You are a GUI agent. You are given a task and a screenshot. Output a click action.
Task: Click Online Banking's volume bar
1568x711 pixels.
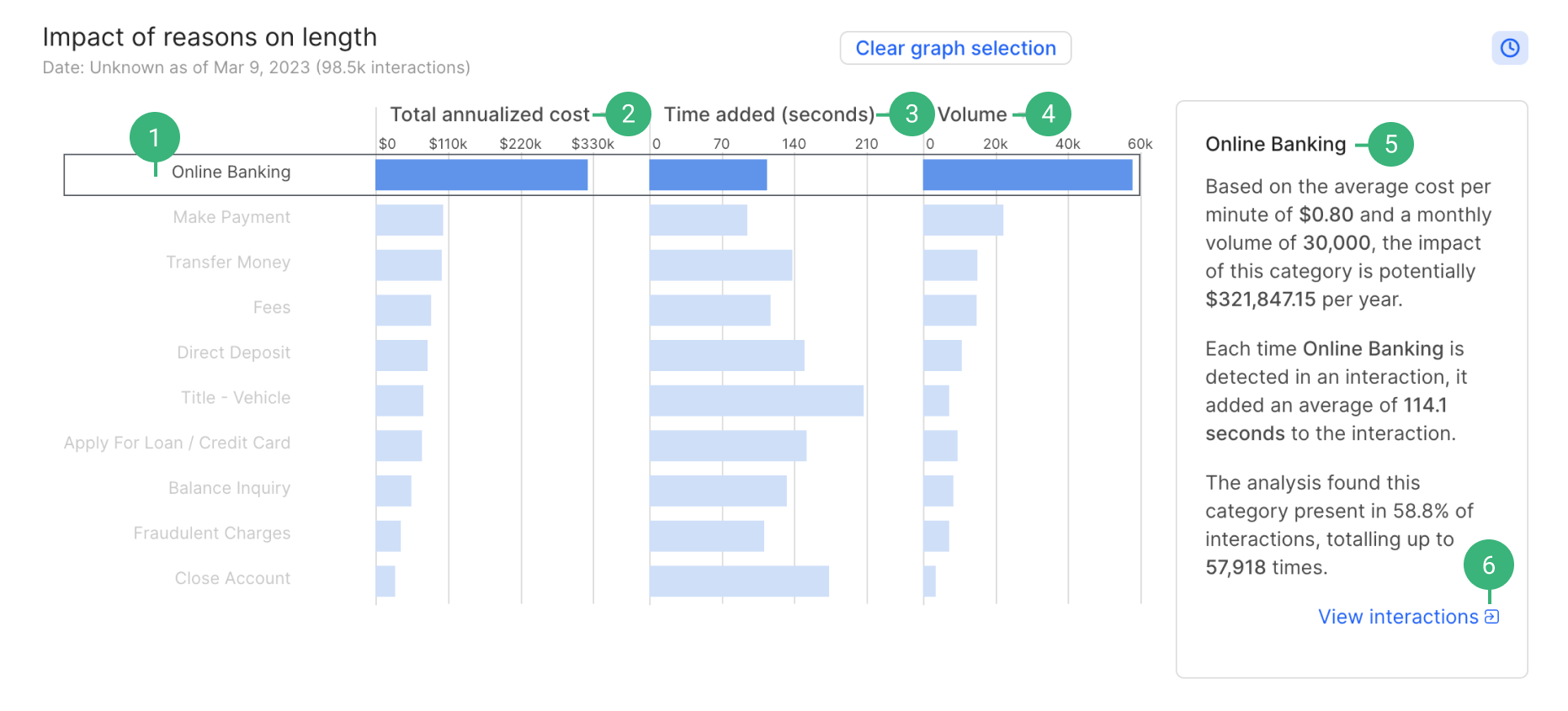(1027, 175)
